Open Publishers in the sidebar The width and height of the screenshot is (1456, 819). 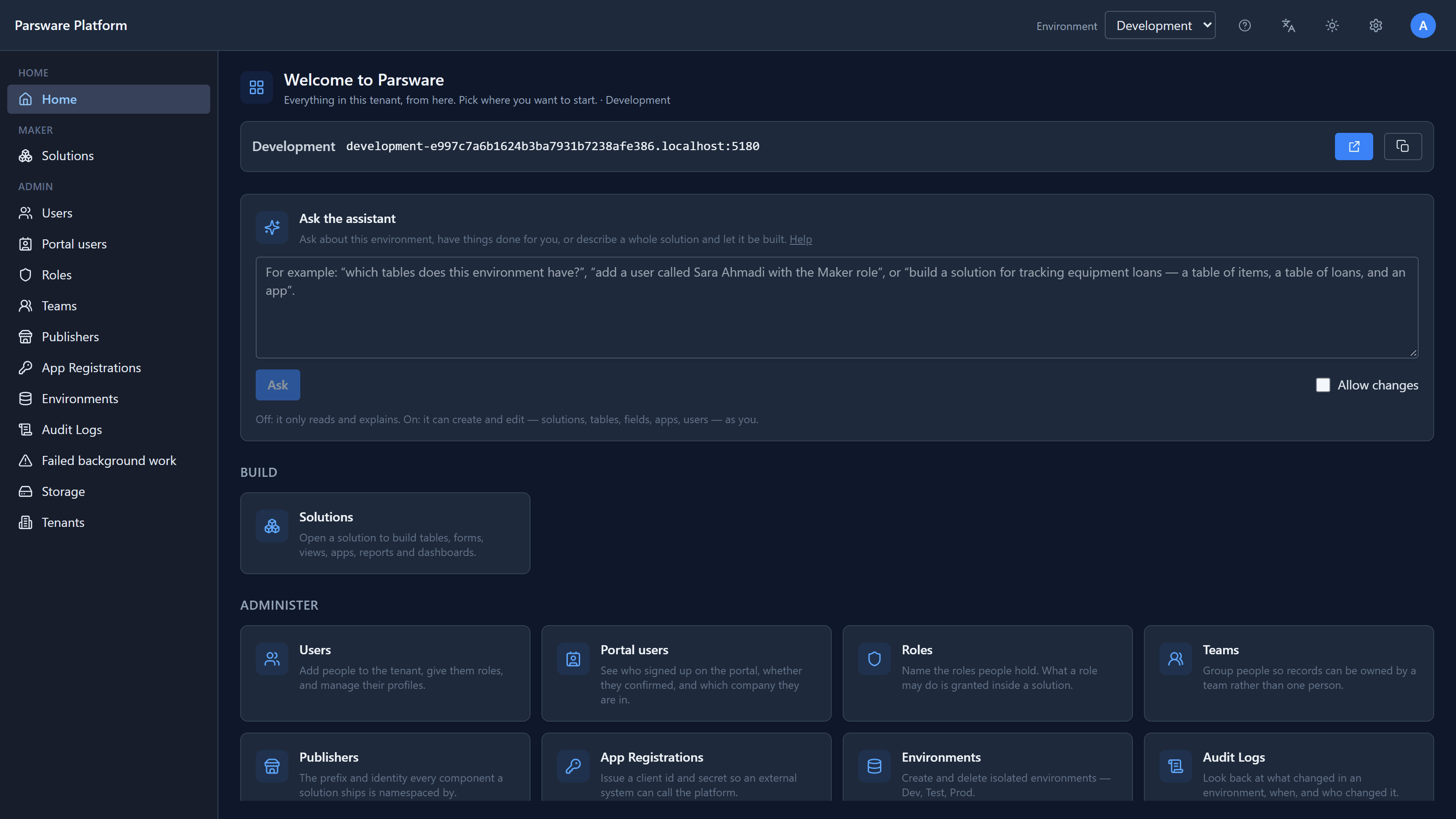(x=109, y=337)
